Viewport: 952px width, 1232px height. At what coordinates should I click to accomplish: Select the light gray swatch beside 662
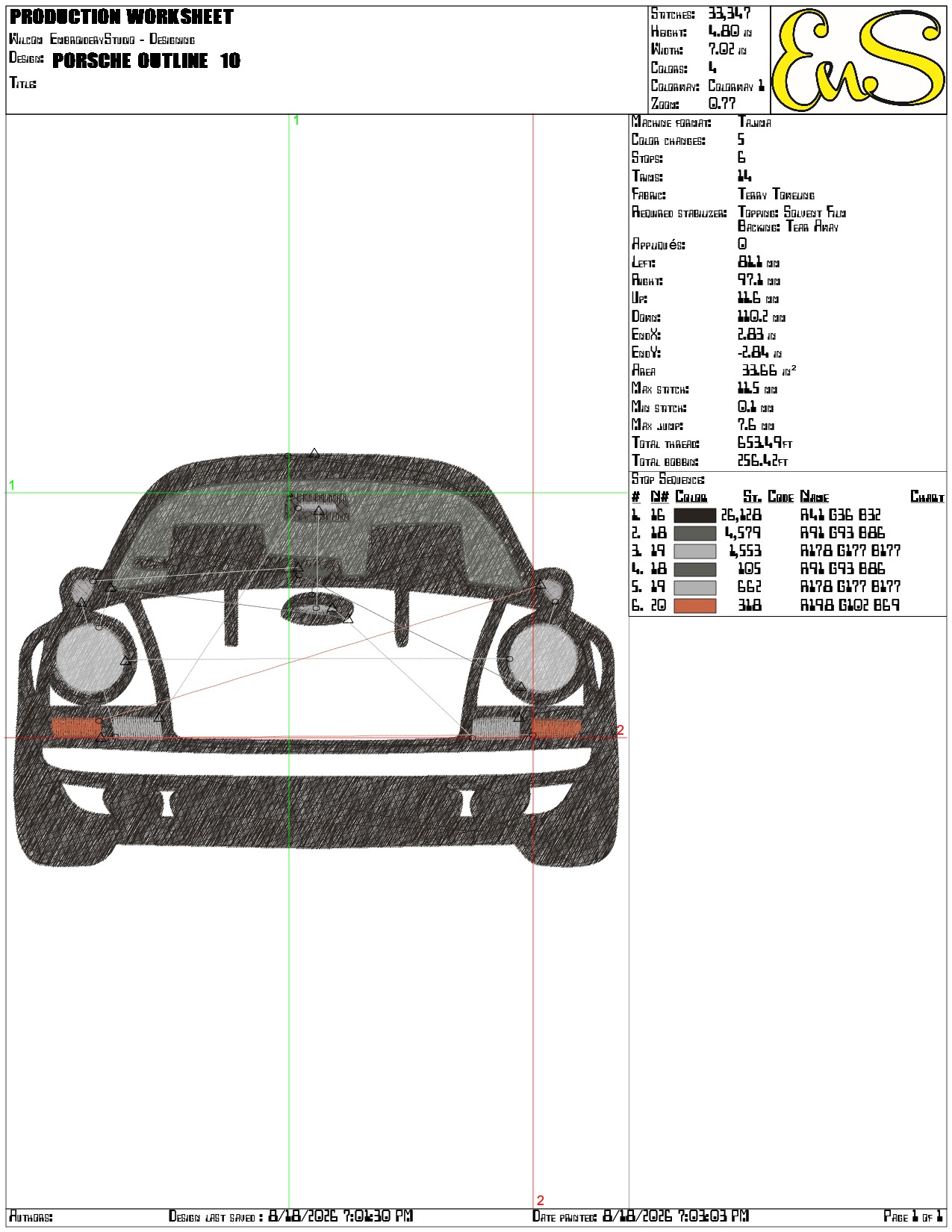694,588
